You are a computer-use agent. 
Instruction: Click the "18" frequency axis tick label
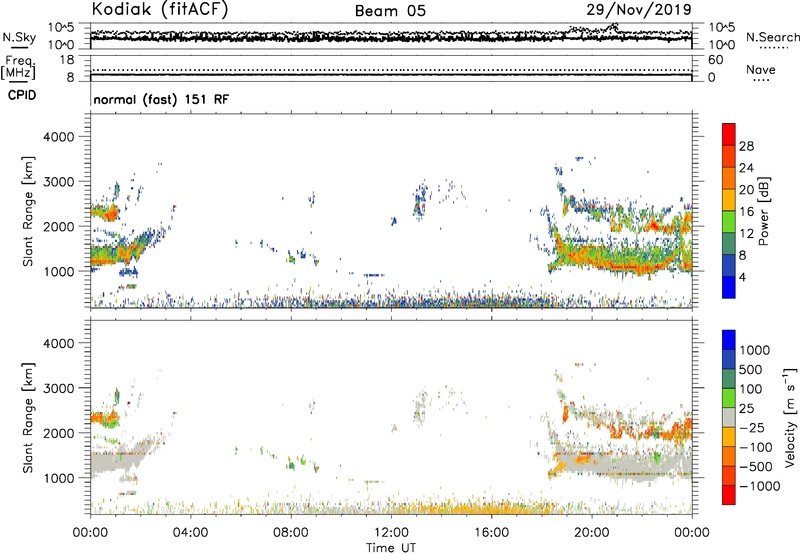(67, 60)
